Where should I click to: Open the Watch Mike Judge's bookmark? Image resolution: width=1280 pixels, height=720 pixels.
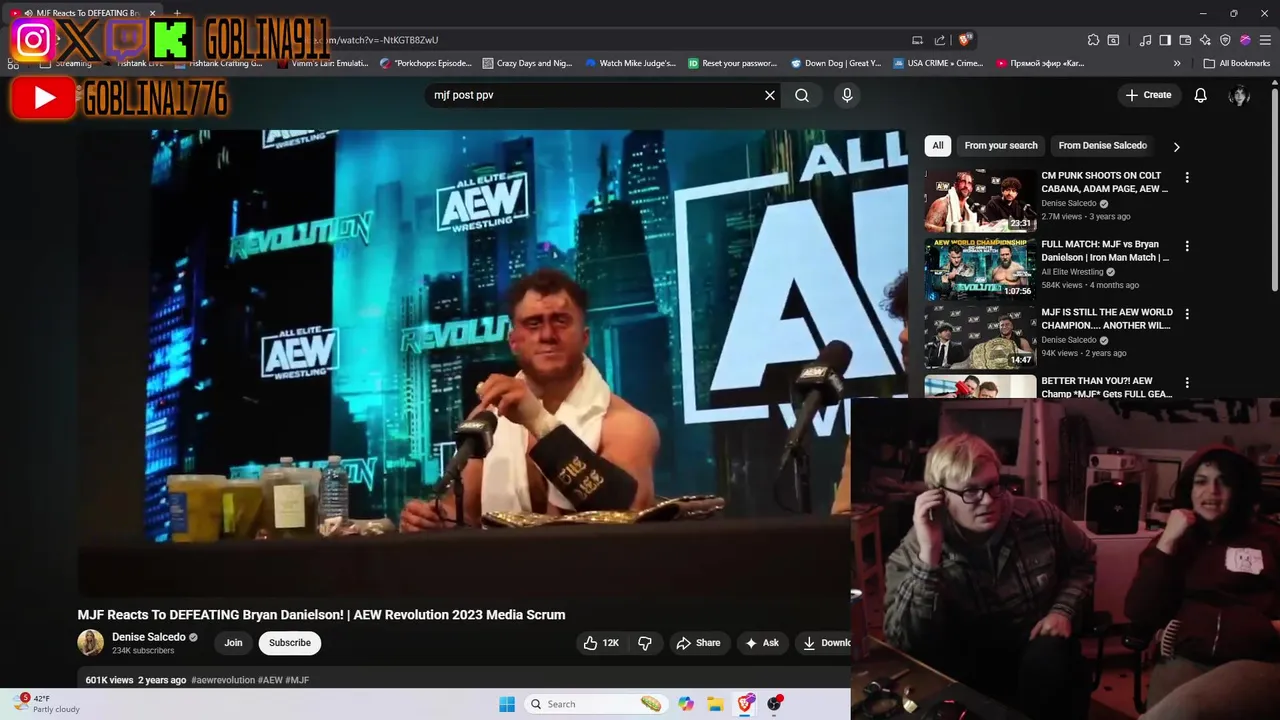pyautogui.click(x=630, y=63)
